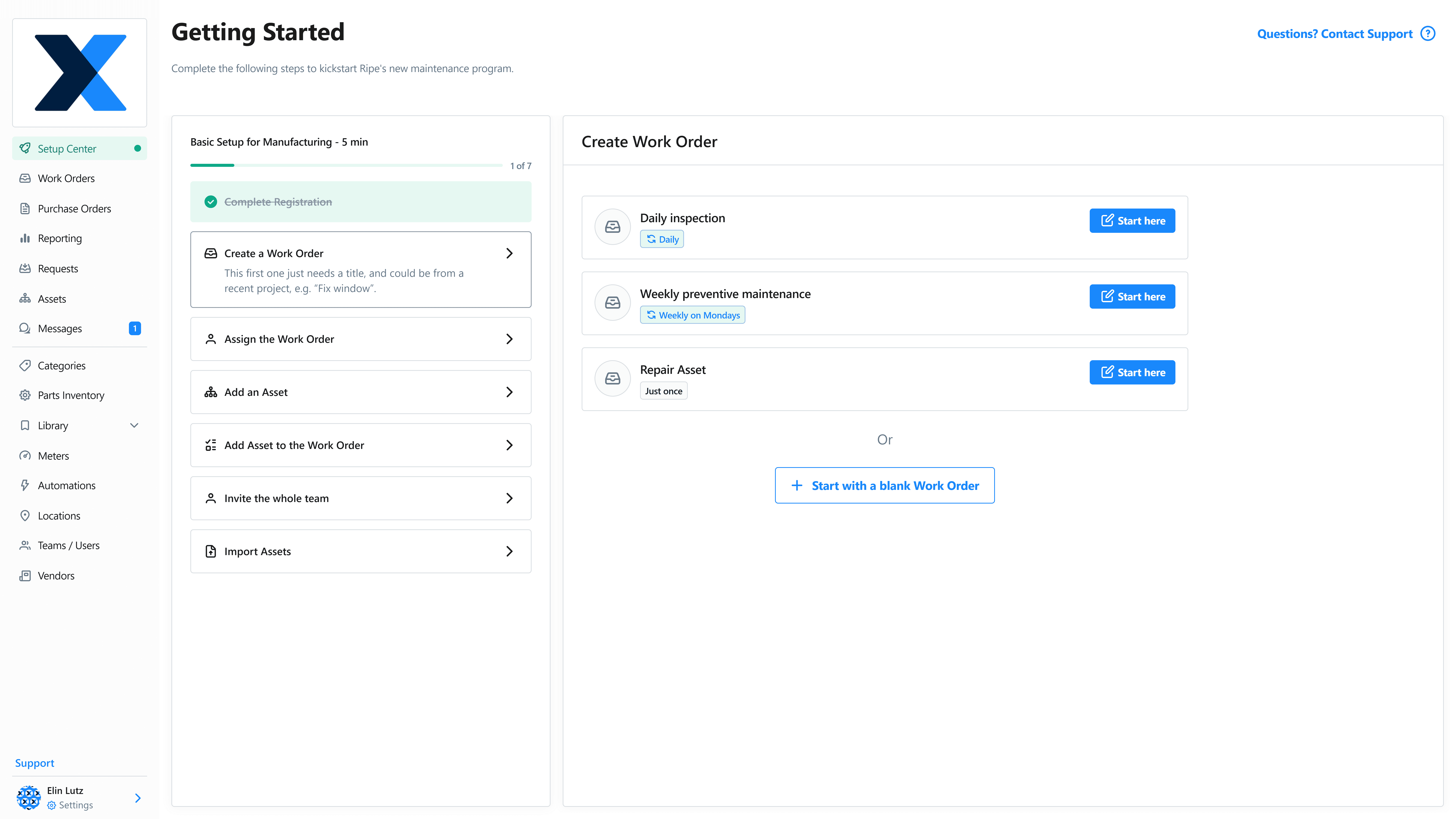Open the Requests section
The width and height of the screenshot is (1456, 819).
80,268
